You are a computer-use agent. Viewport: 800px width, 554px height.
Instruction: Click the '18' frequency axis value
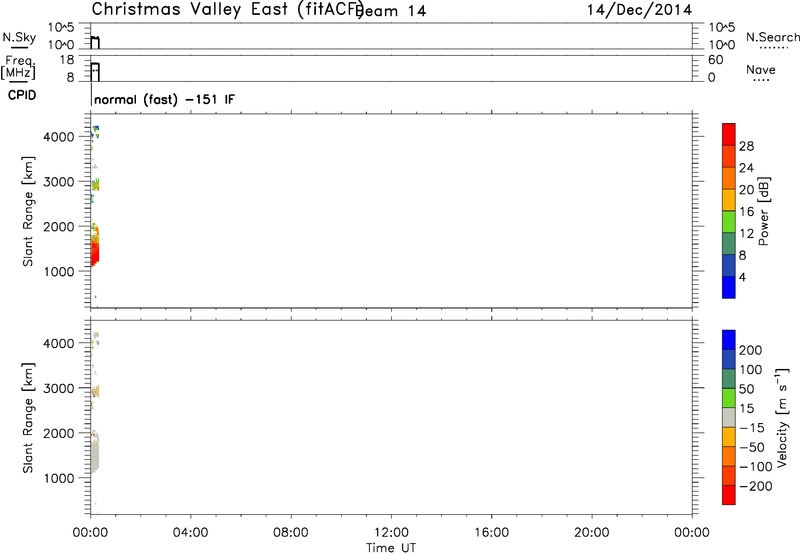66,60
